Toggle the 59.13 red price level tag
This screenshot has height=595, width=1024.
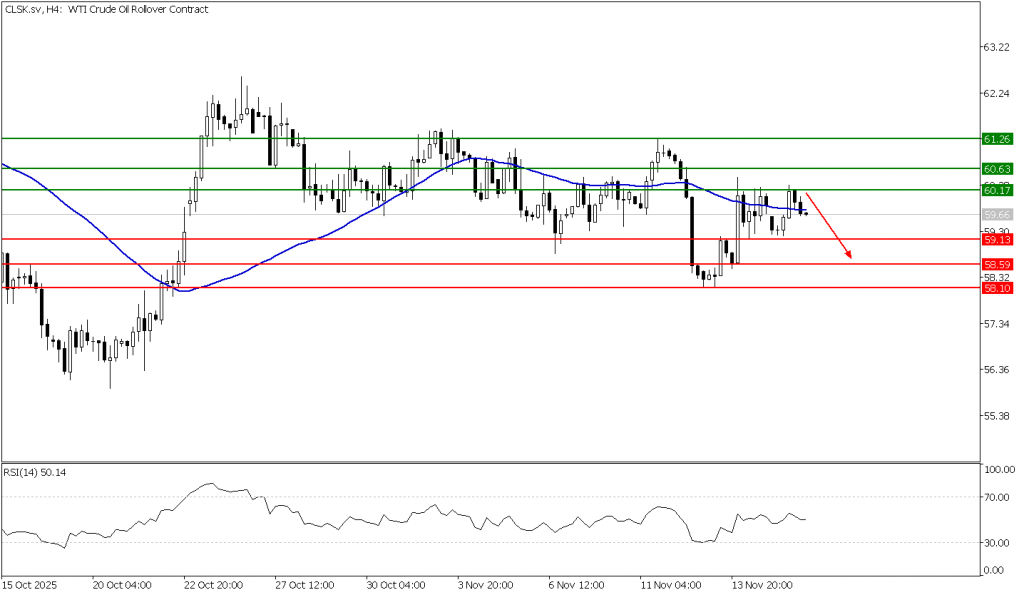(997, 240)
